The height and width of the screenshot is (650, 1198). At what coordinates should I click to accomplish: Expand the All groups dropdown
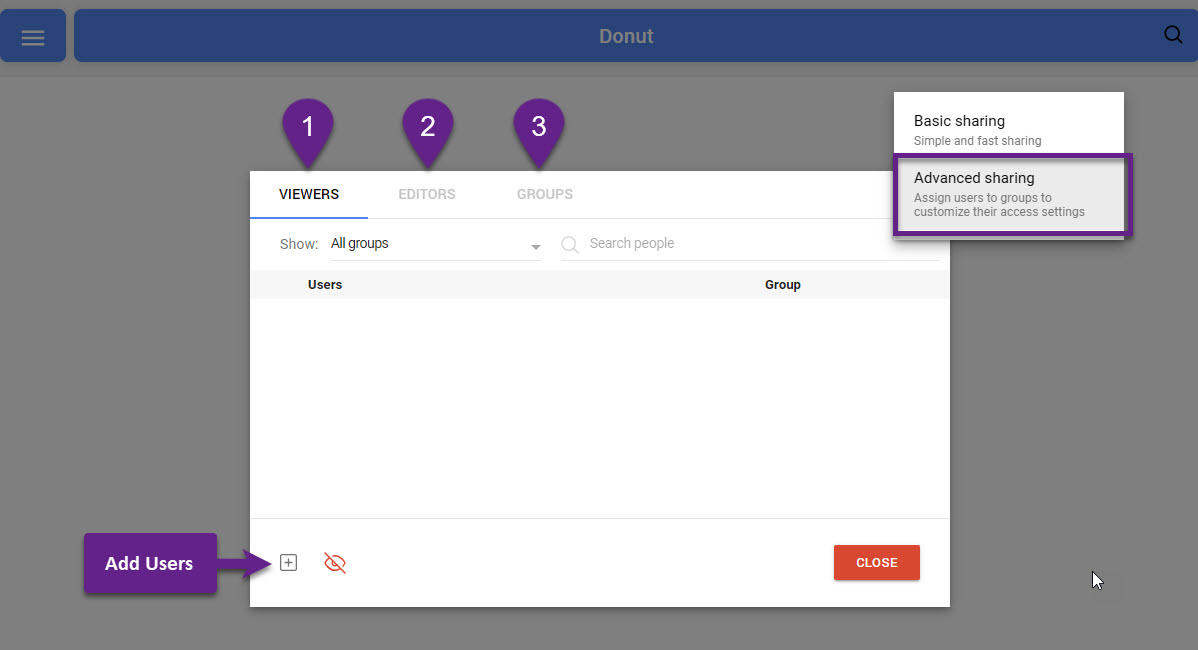pos(436,244)
